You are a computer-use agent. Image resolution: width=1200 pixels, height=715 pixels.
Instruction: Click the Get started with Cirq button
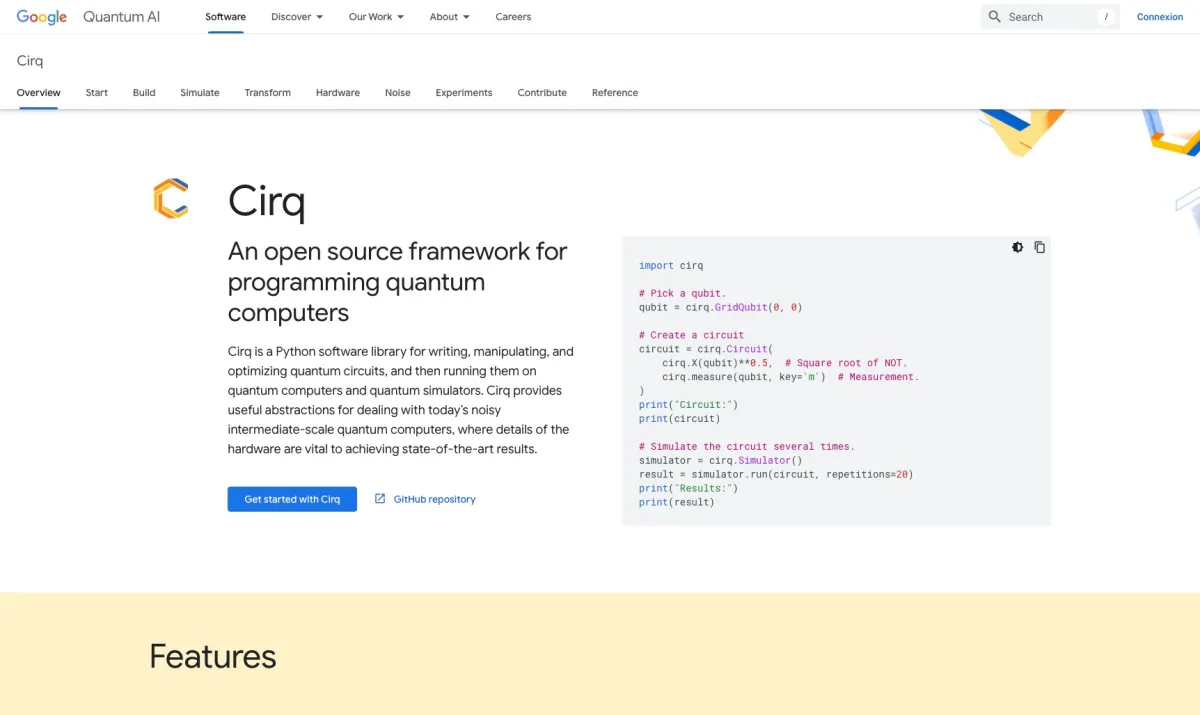(292, 499)
